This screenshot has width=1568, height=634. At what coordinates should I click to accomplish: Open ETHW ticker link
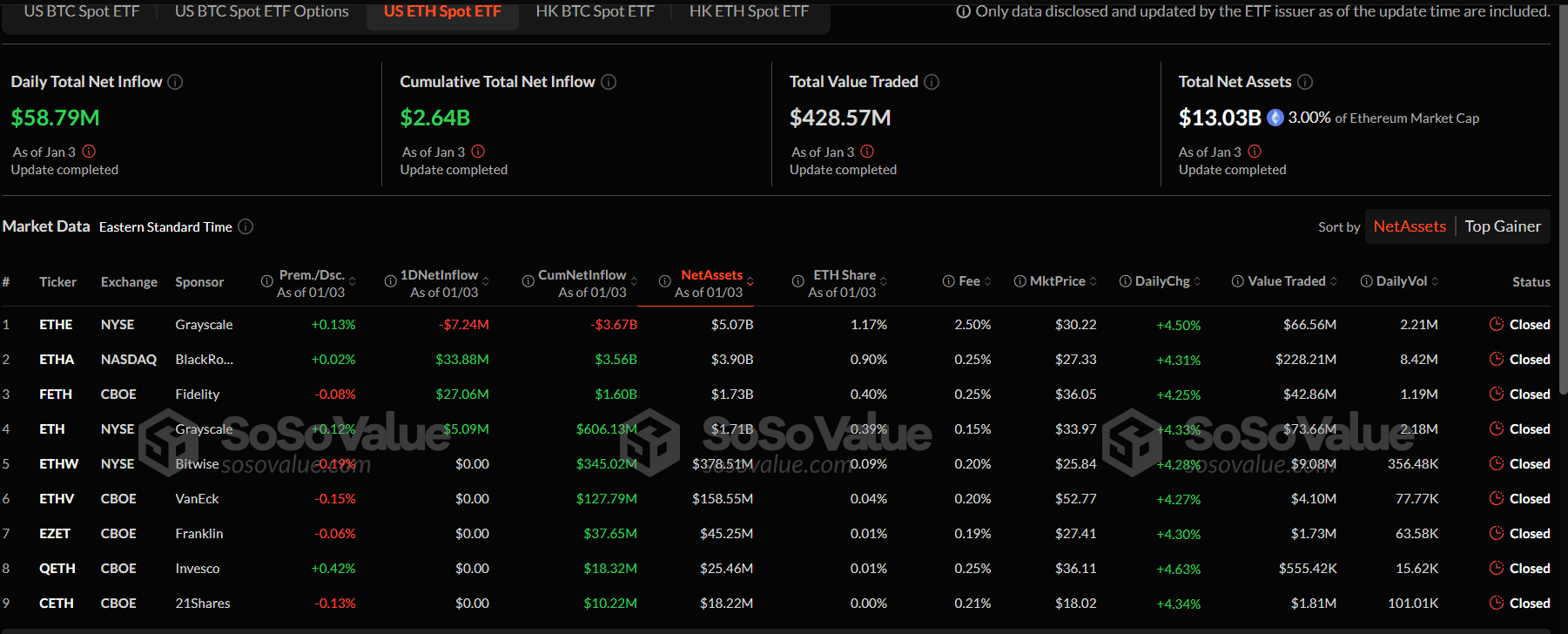coord(59,463)
